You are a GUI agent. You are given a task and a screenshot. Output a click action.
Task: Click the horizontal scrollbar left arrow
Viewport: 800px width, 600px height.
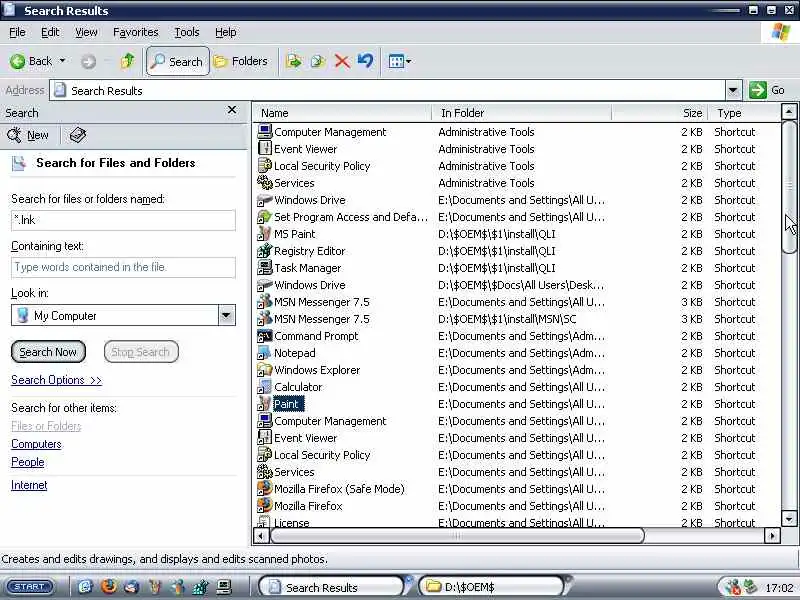point(261,536)
